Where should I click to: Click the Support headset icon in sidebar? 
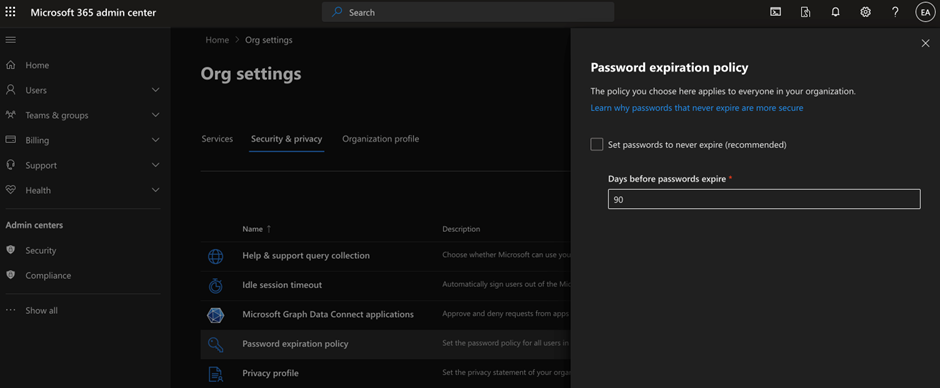[x=10, y=165]
